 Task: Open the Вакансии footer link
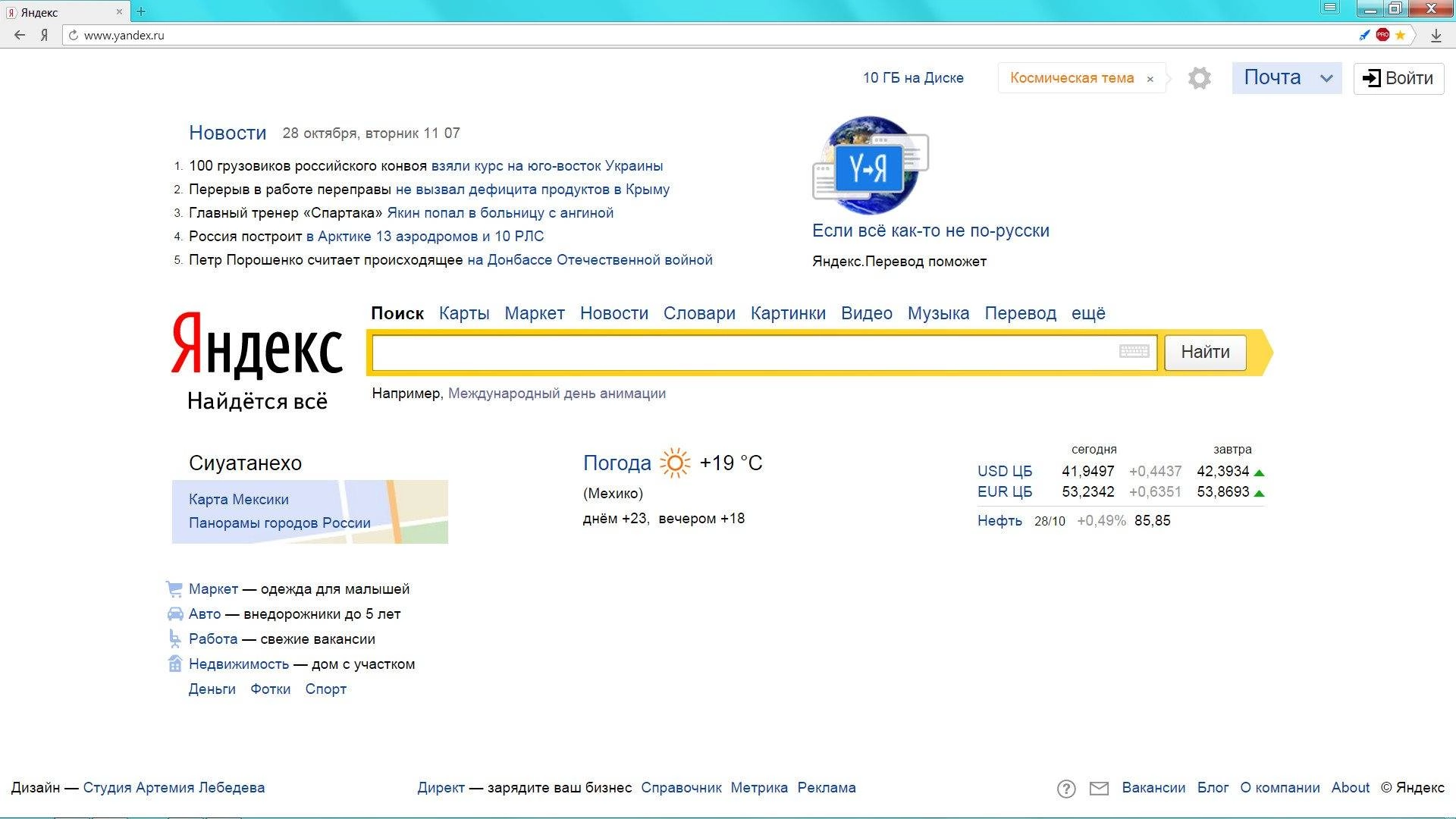1153,787
